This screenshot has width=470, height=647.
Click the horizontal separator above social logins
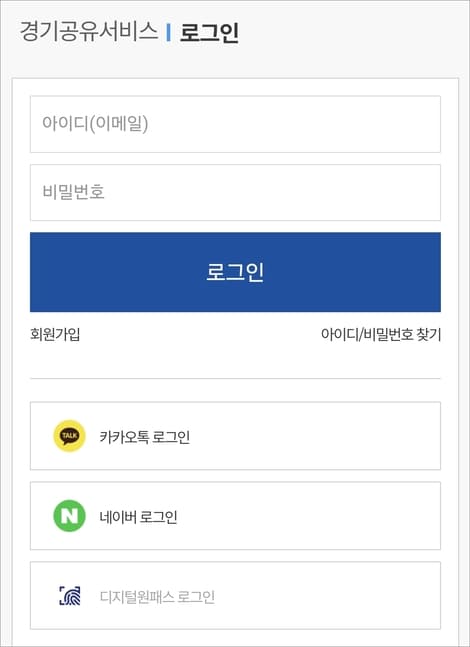235,378
